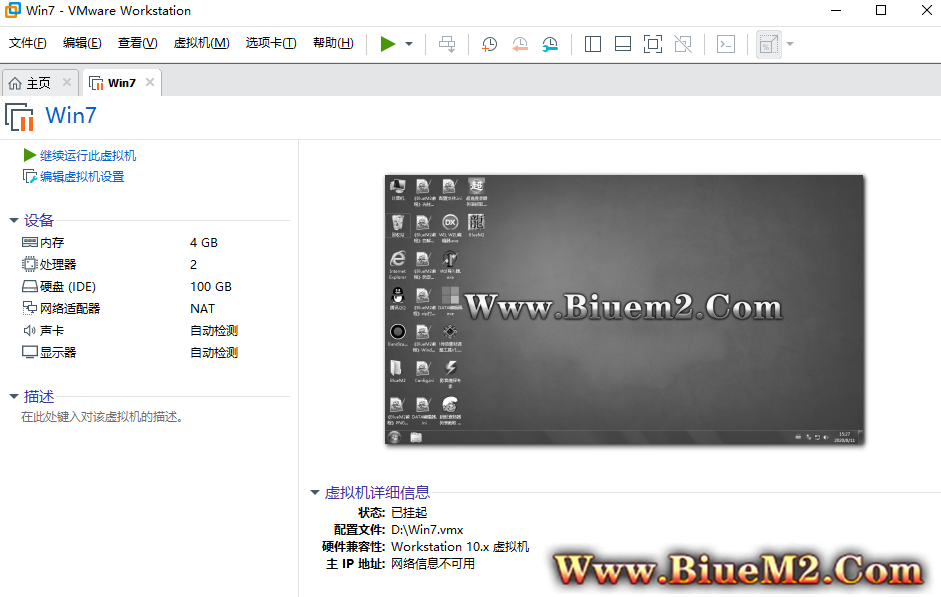Click the green power on play button
The width and height of the screenshot is (941, 597).
click(387, 44)
